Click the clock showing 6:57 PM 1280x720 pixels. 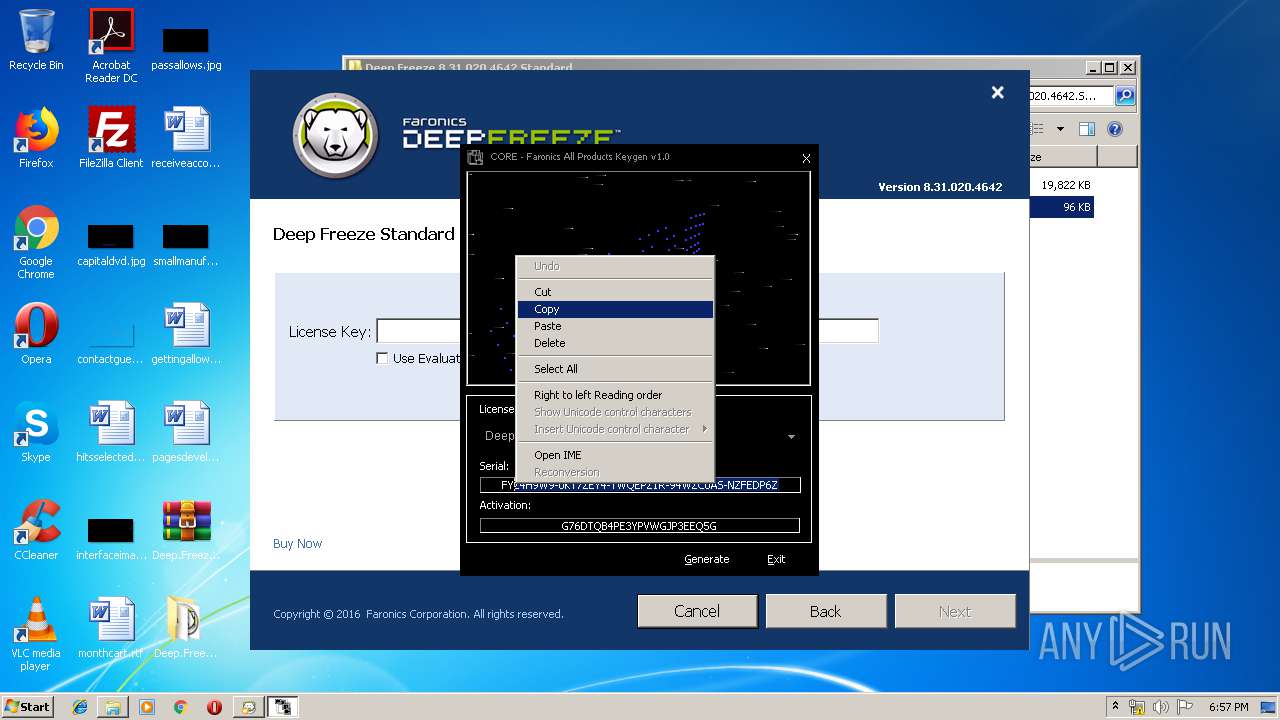tap(1228, 707)
